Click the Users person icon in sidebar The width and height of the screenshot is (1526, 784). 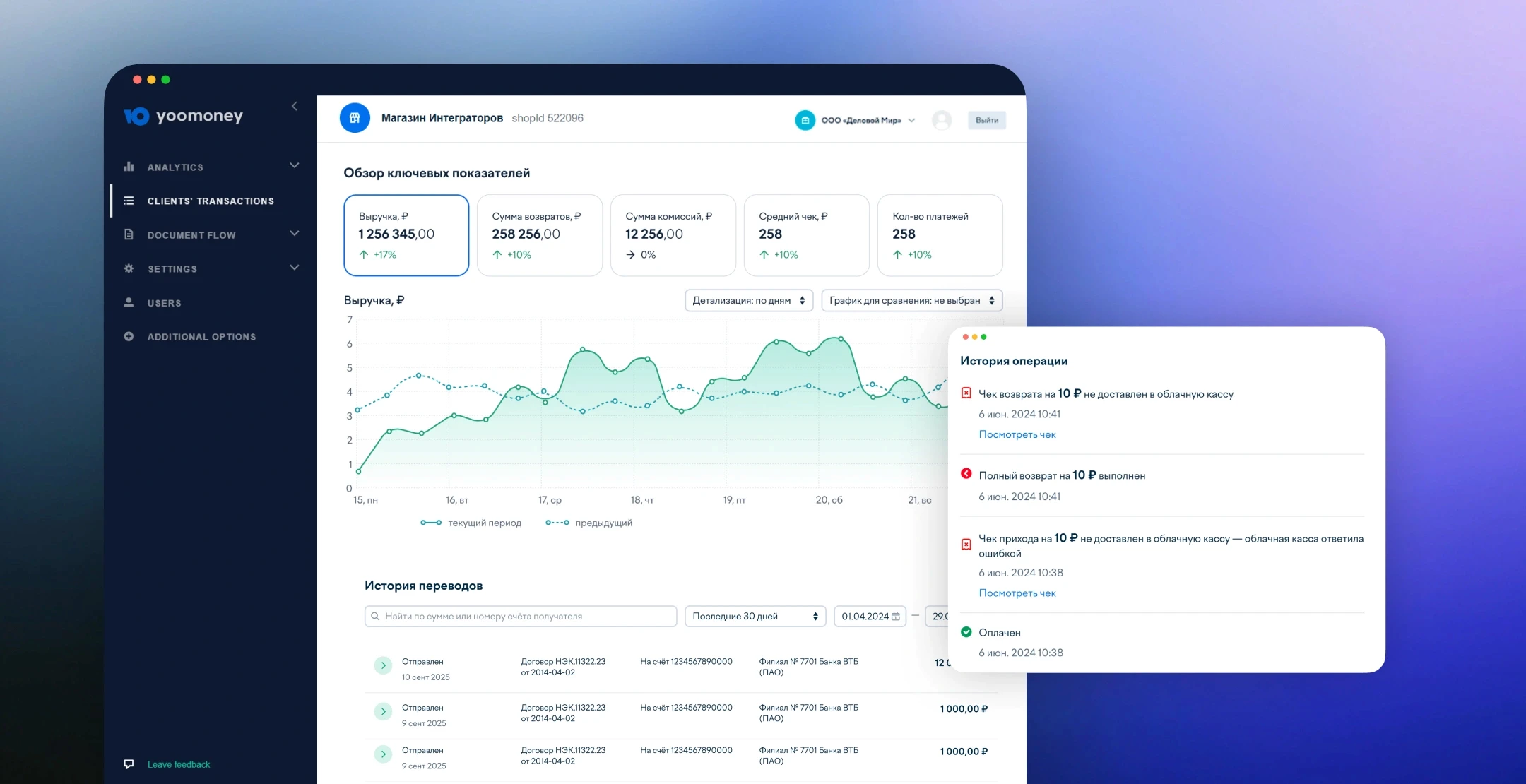(129, 302)
